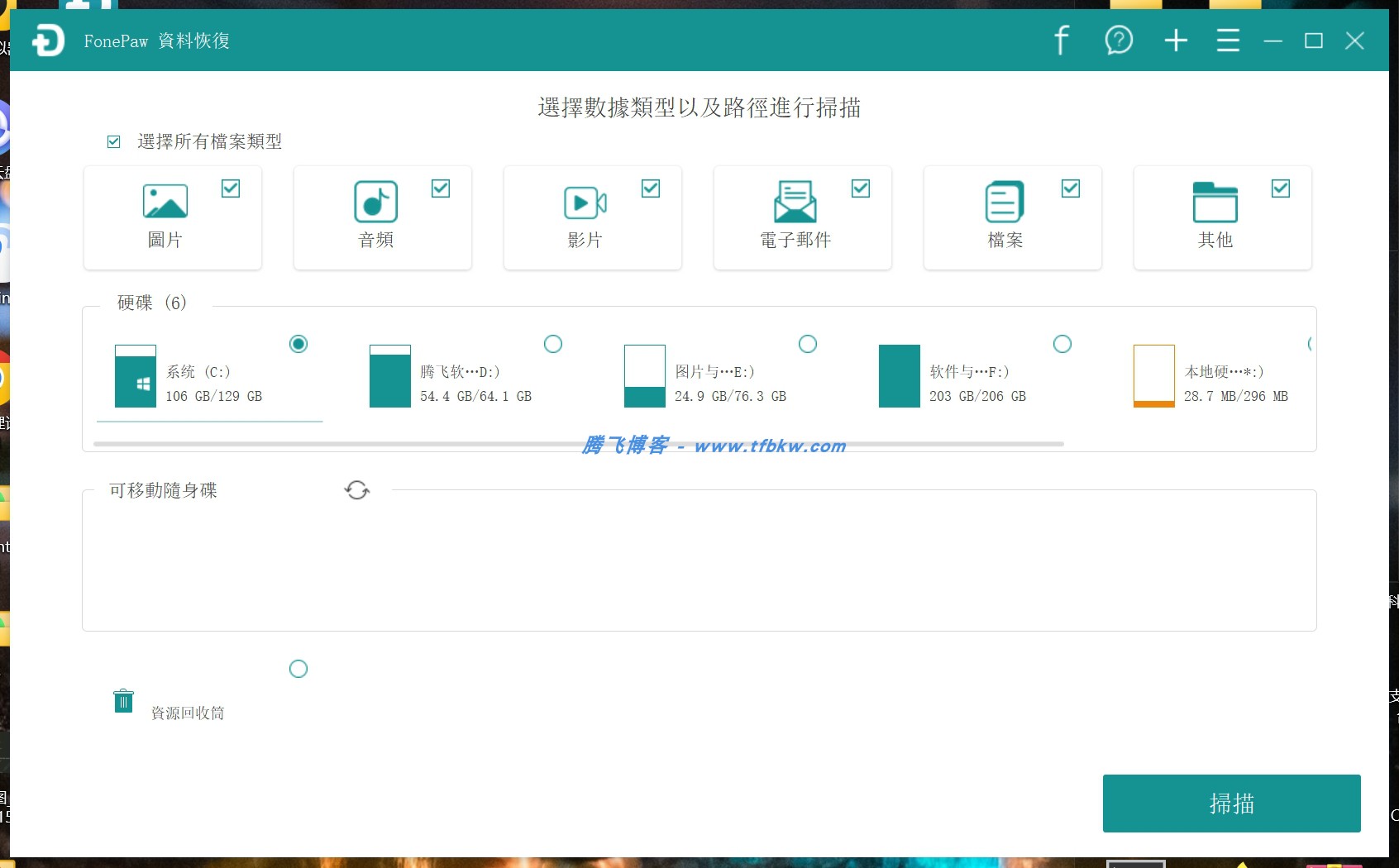Uncheck the 電子郵件 file type checkbox
The height and width of the screenshot is (868, 1399).
861,188
